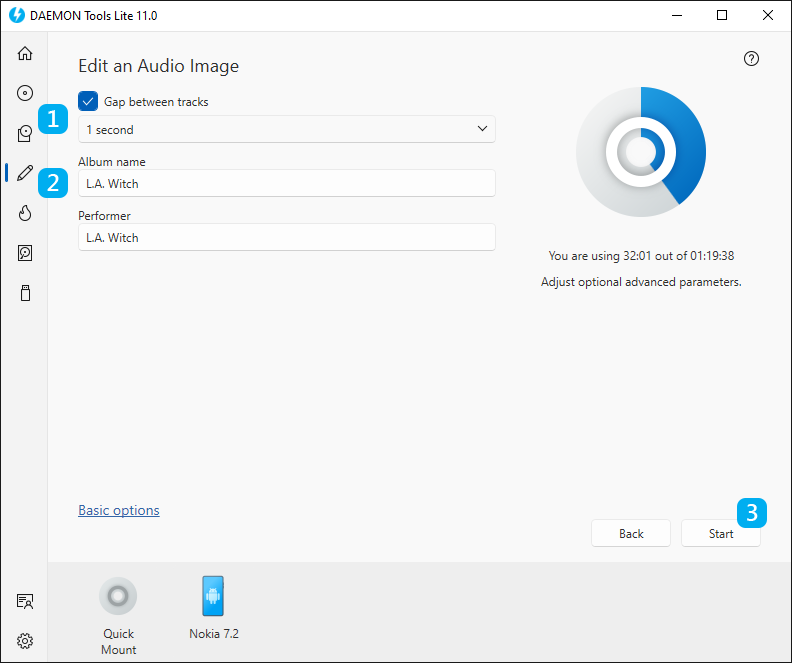Click the 'Edit an Audio Image' heading
The width and height of the screenshot is (792, 663).
pos(159,66)
